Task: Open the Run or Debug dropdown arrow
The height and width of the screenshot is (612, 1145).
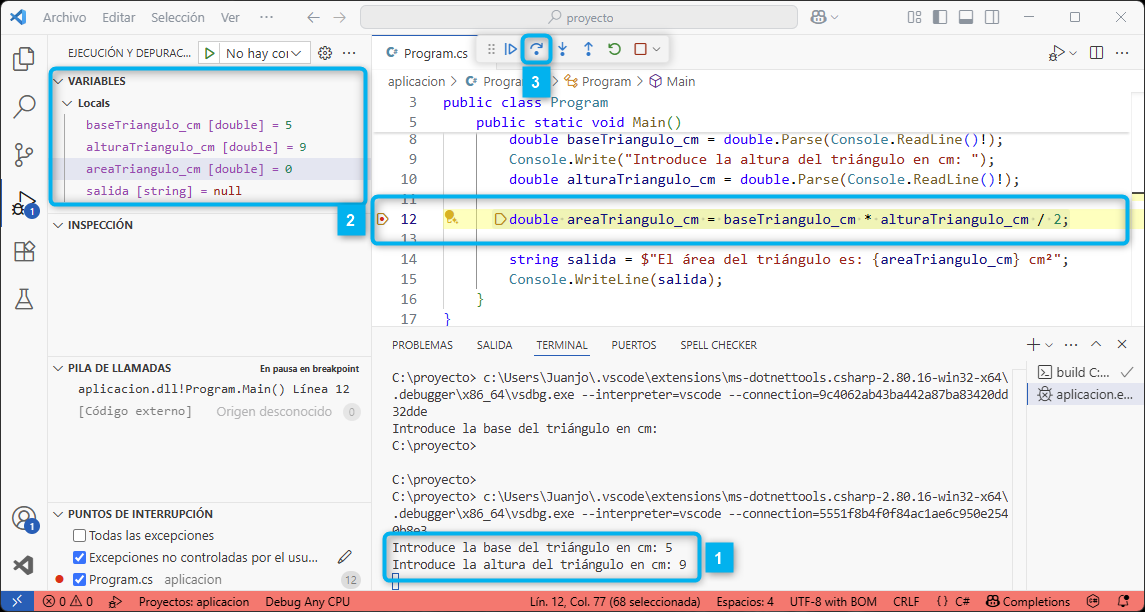Action: click(1073, 53)
